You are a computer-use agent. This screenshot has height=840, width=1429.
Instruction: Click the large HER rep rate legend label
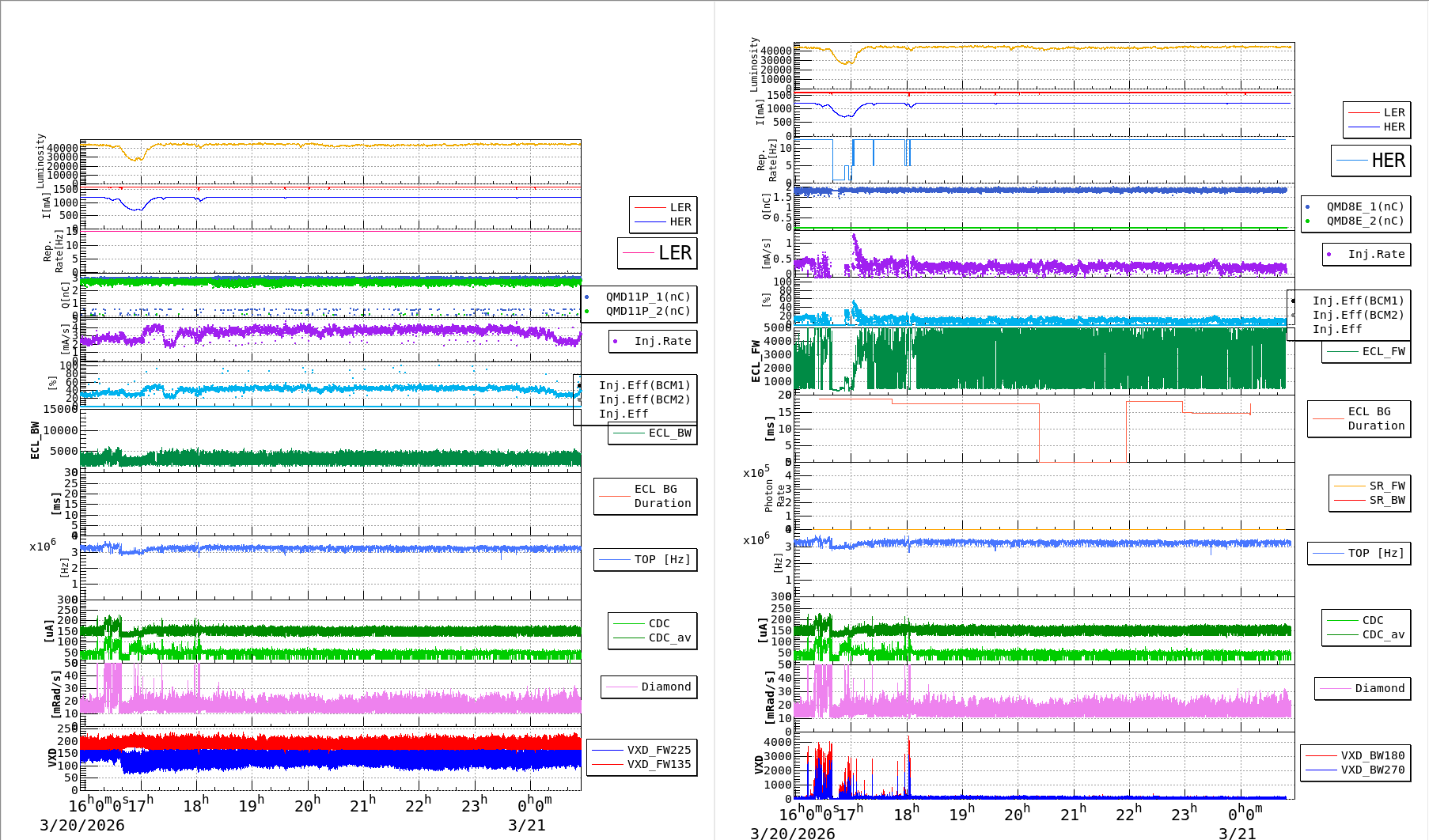point(1387,161)
